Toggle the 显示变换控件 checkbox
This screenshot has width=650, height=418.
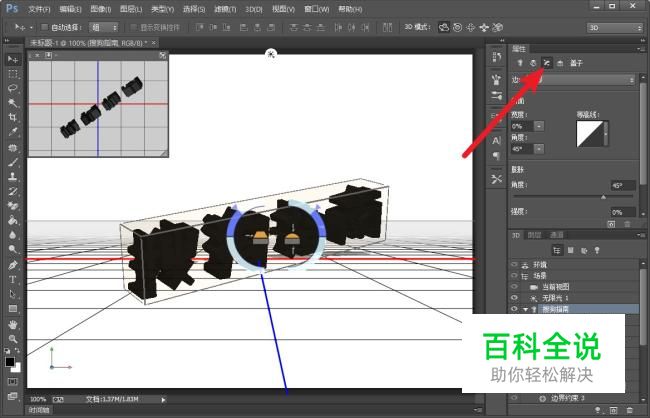coord(133,27)
